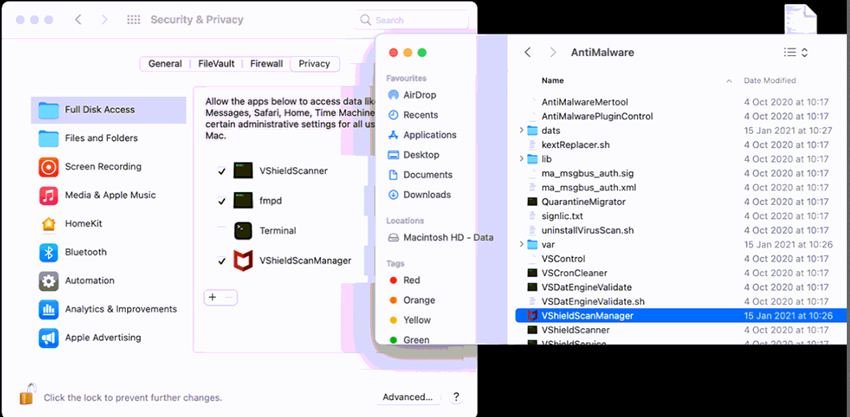Uncheck VShieldScanManager full disk access
The image size is (850, 417).
222,261
